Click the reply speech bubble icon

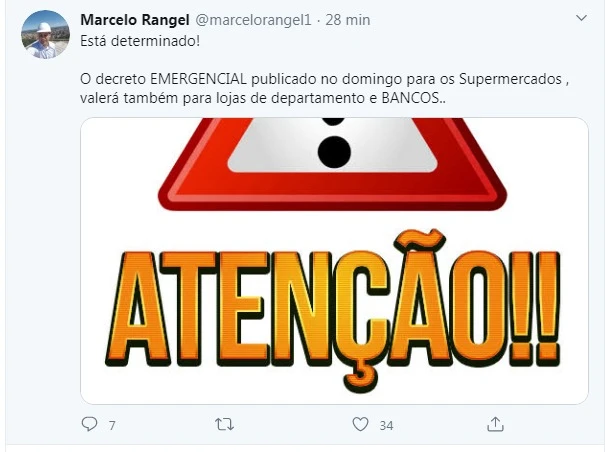90,424
